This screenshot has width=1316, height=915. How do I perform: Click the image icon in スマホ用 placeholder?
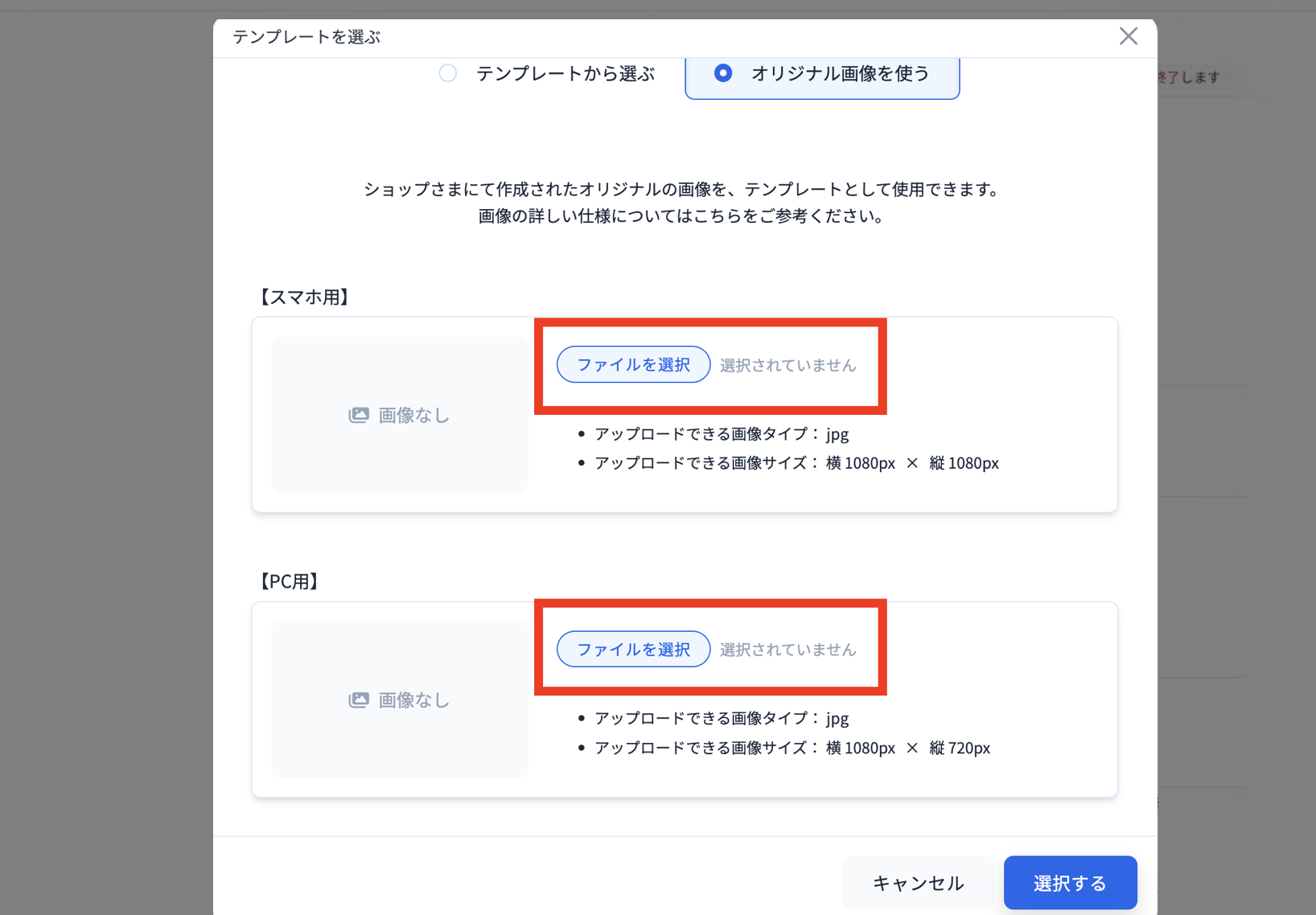(359, 415)
